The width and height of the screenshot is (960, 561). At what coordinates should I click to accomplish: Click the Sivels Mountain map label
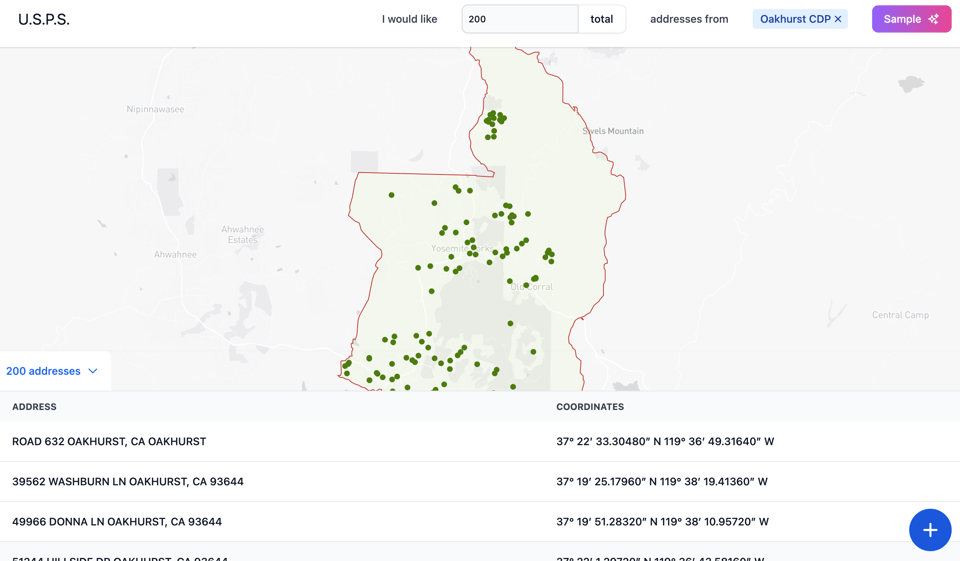tap(613, 131)
